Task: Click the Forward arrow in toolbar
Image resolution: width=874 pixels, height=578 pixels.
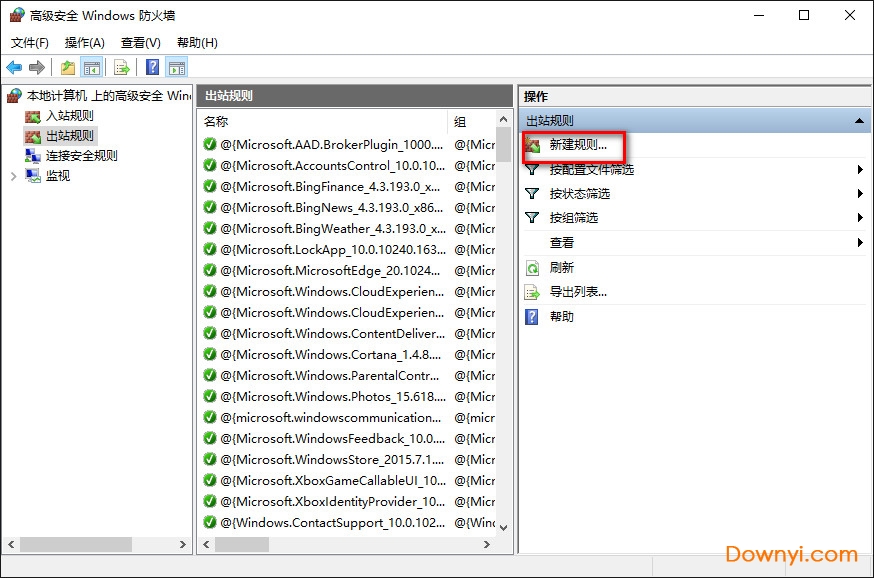Action: pos(37,67)
